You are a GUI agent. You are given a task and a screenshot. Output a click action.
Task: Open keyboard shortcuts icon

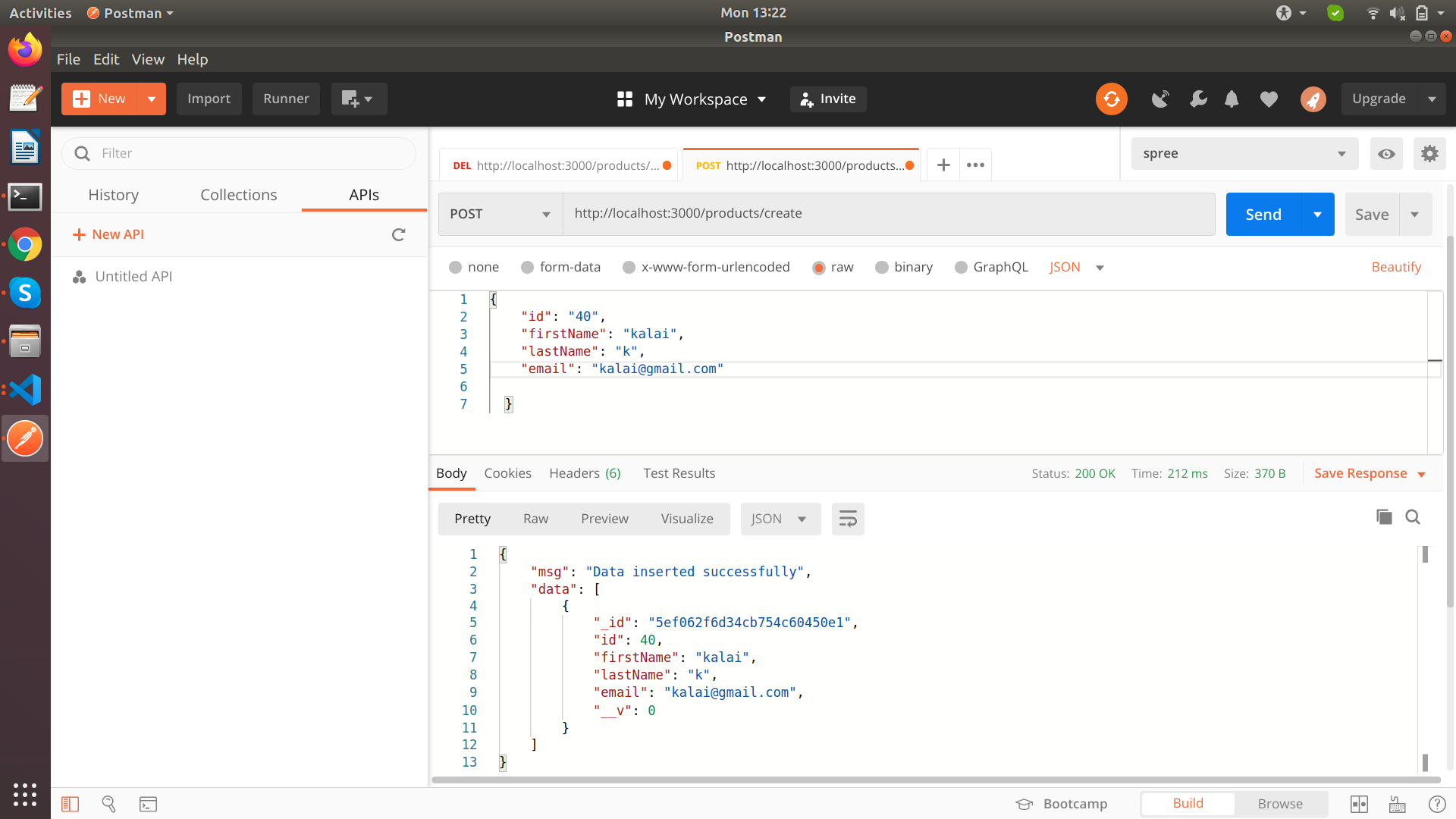pyautogui.click(x=1397, y=805)
